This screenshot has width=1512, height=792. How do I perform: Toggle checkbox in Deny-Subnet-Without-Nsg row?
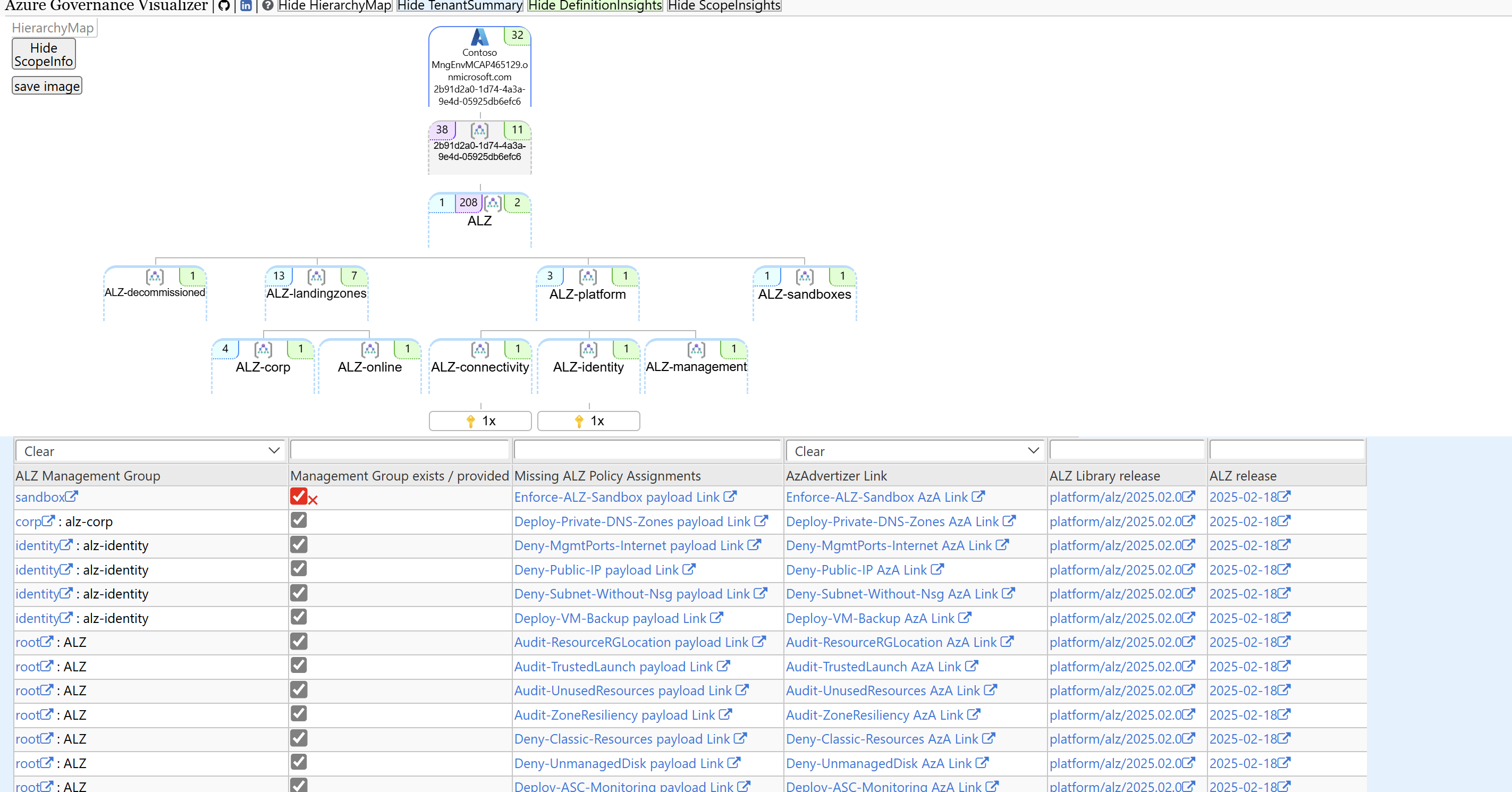click(299, 593)
